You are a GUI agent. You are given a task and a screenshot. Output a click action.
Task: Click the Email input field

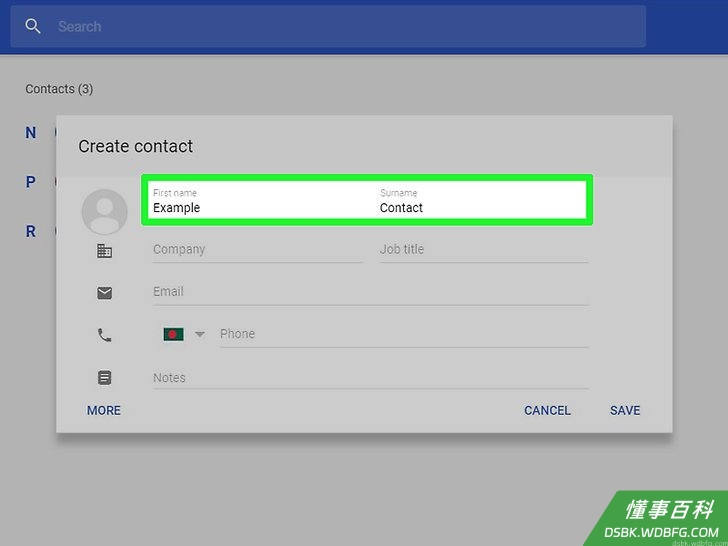click(x=370, y=292)
